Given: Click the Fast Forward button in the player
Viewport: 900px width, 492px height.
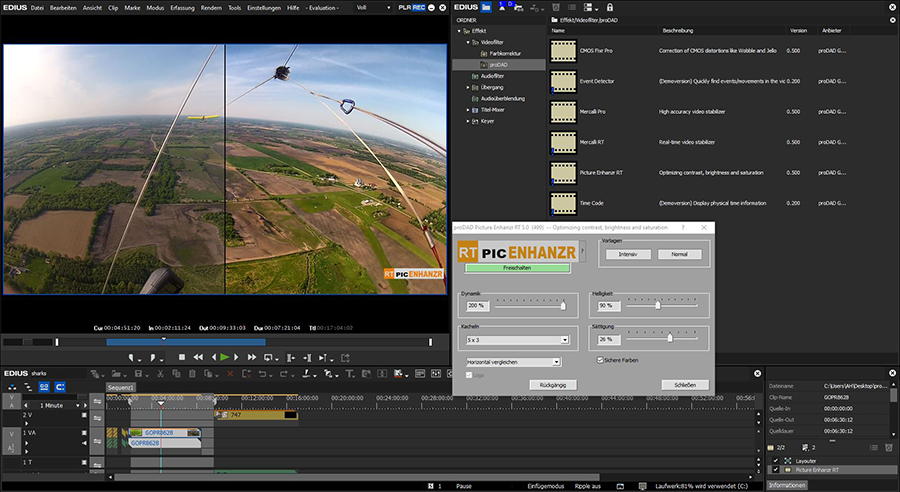Looking at the screenshot, I should point(251,357).
